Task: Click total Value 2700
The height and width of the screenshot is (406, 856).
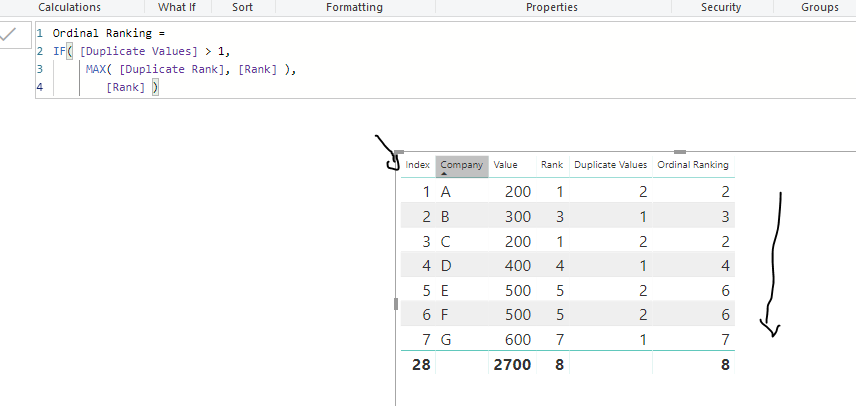Action: pos(512,365)
